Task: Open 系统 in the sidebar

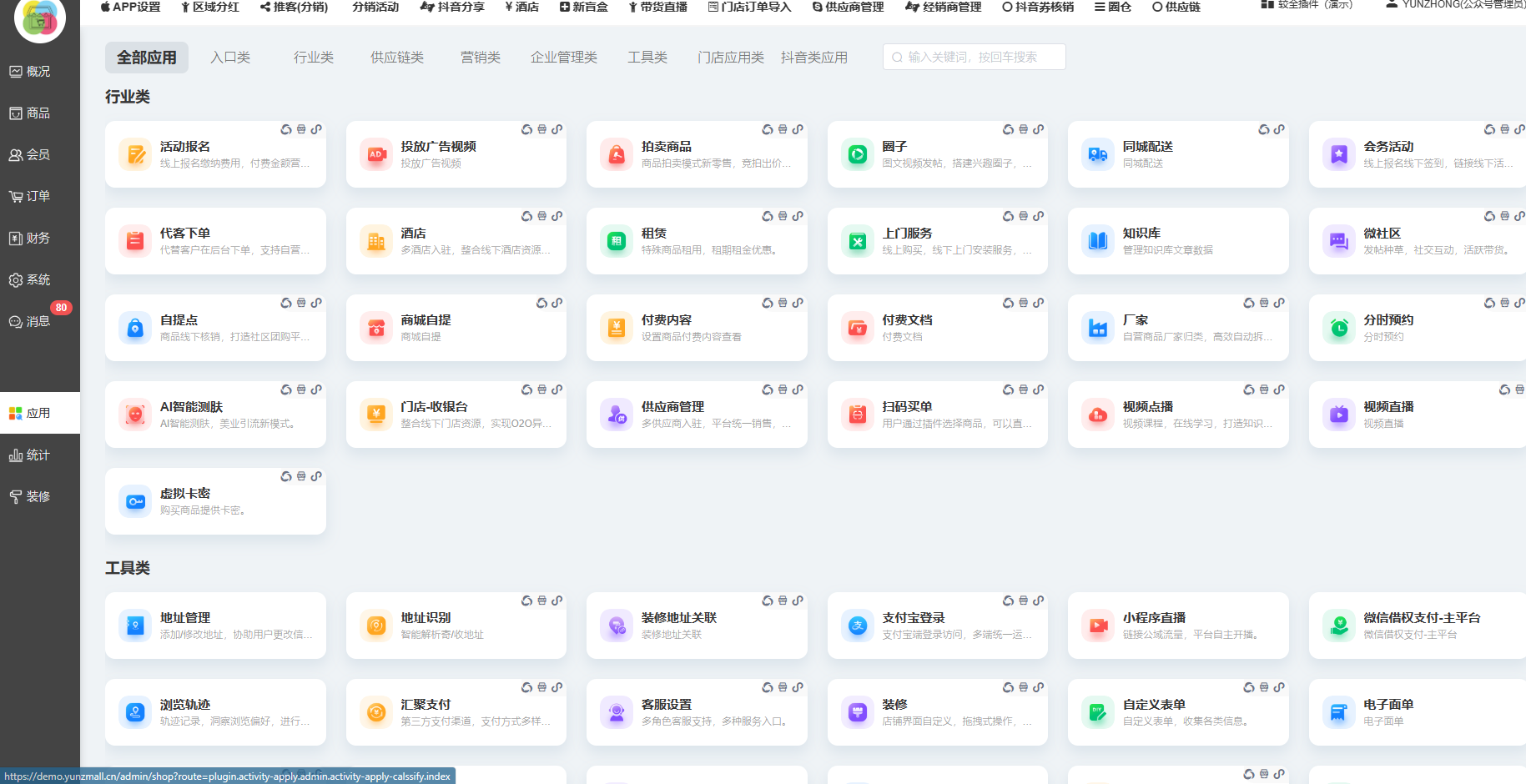Action: tap(40, 279)
